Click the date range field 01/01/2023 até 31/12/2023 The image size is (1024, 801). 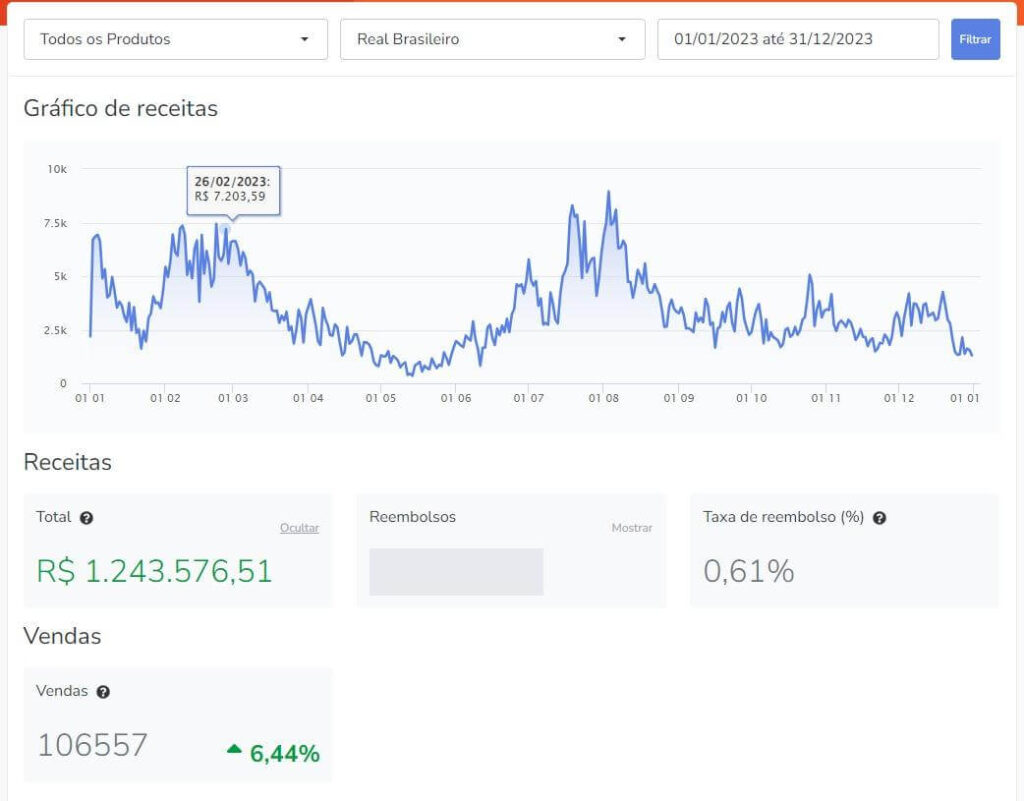point(797,40)
